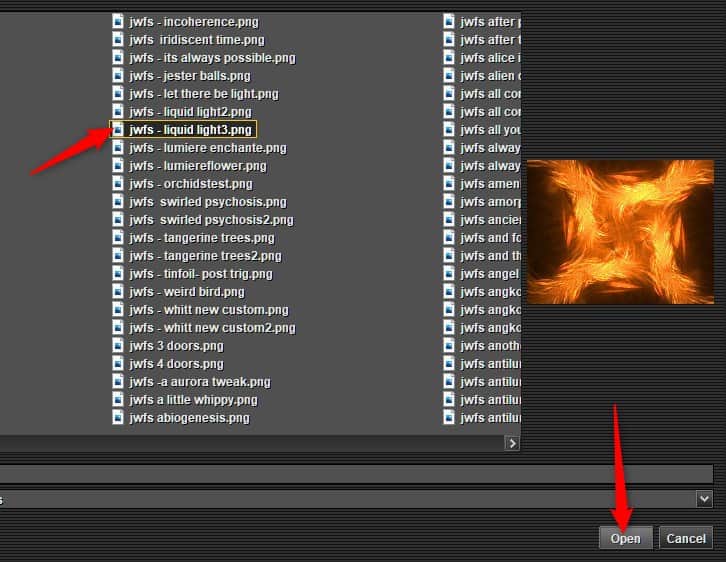Screen dimensions: 726x562
Task: Select the 'jwfs all you' file entry
Action: tap(490, 130)
